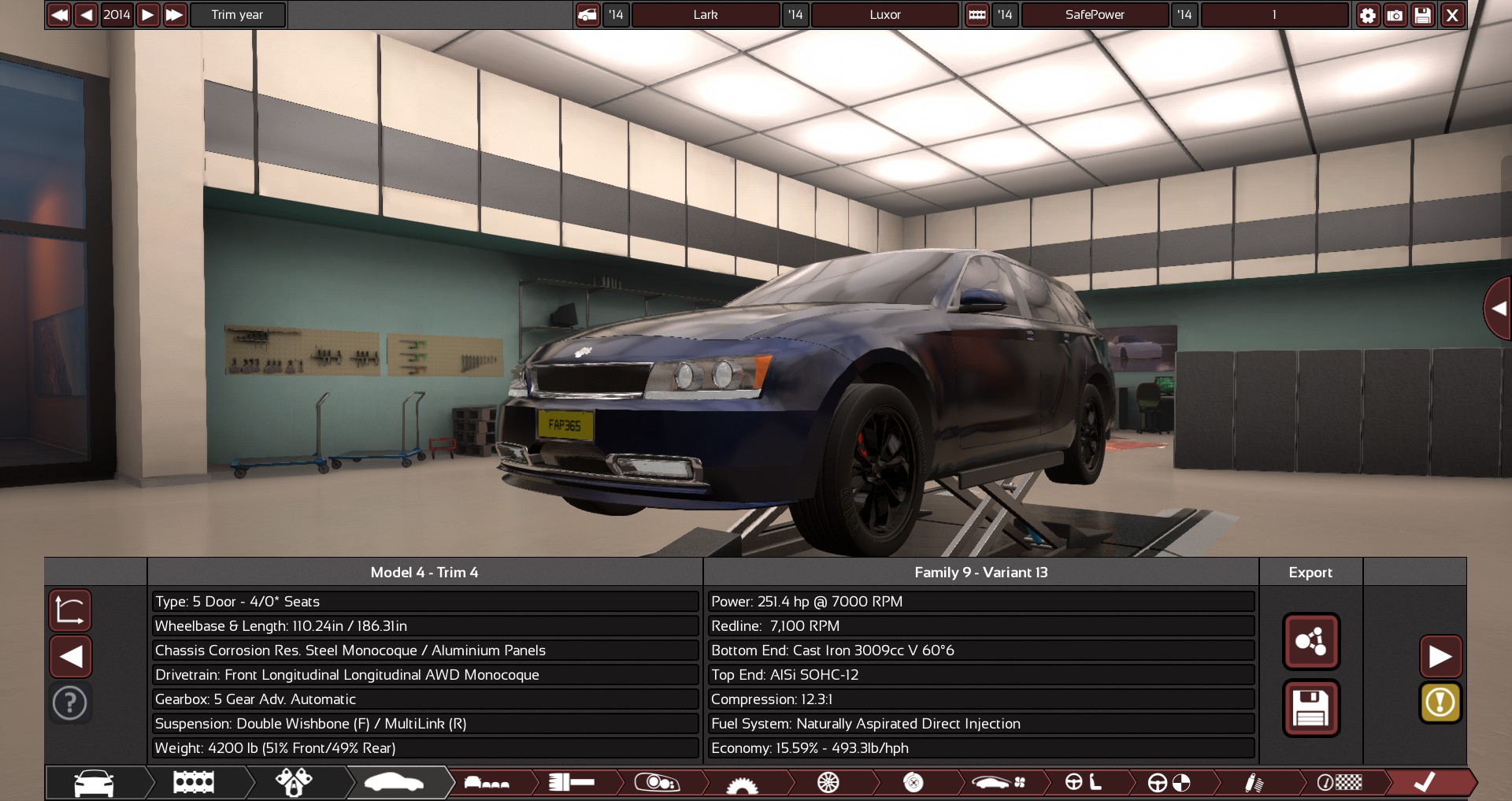Image resolution: width=1512 pixels, height=801 pixels.
Task: Select the Chassis Corrosion Res. Steel row
Action: click(x=425, y=651)
